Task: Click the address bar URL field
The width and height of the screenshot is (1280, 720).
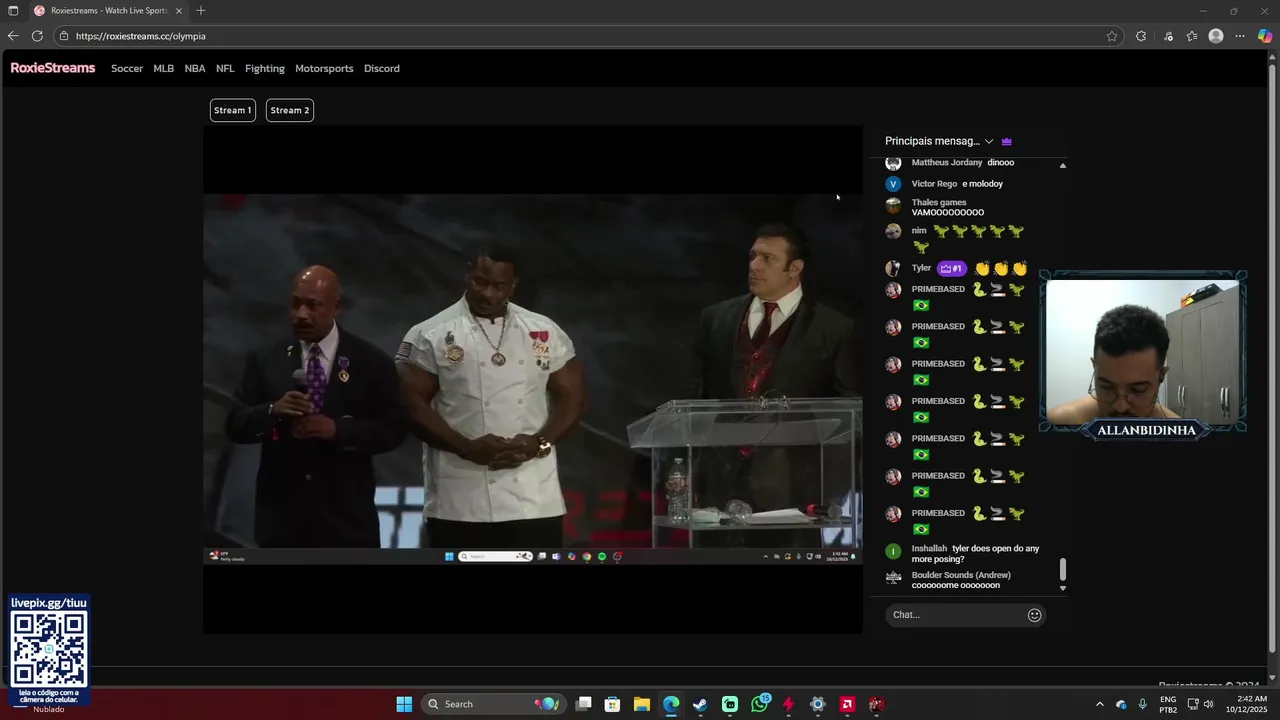Action: click(x=590, y=36)
